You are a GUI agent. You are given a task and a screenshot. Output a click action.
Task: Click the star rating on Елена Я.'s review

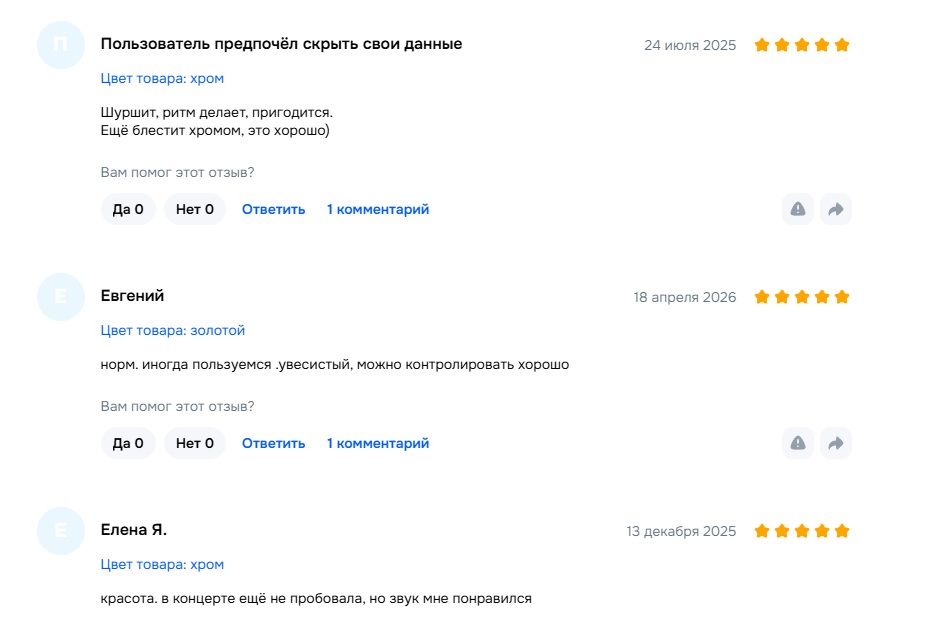coord(802,531)
